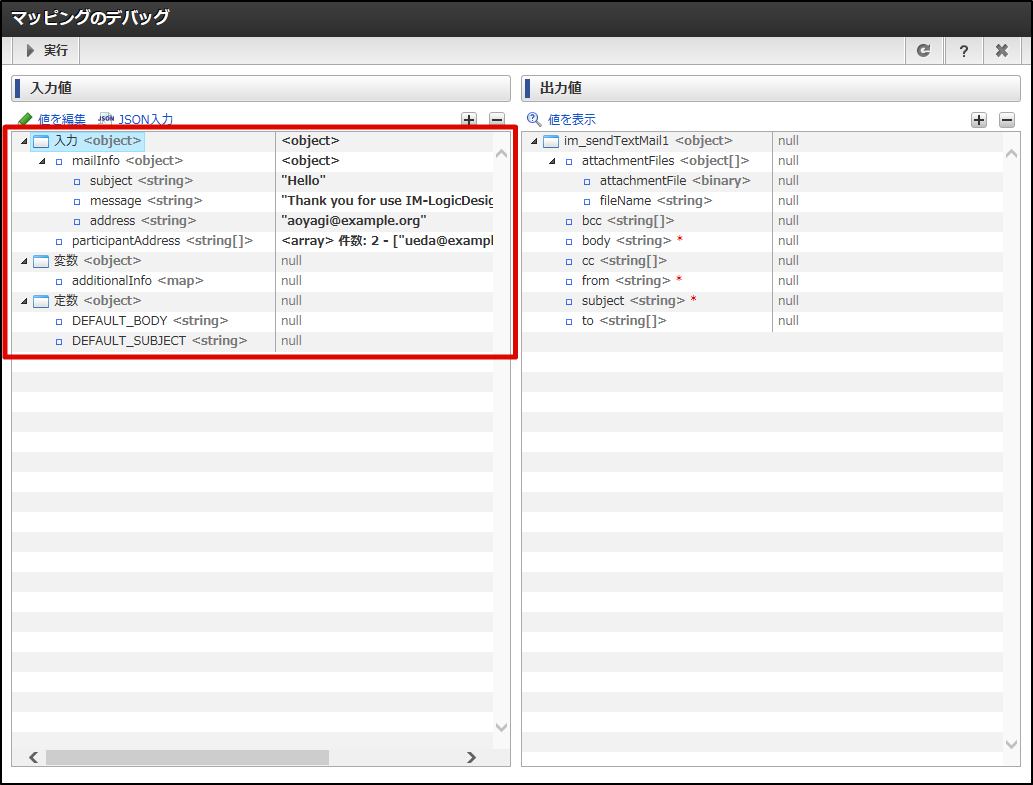
Task: Open help with the question mark icon
Action: click(963, 51)
